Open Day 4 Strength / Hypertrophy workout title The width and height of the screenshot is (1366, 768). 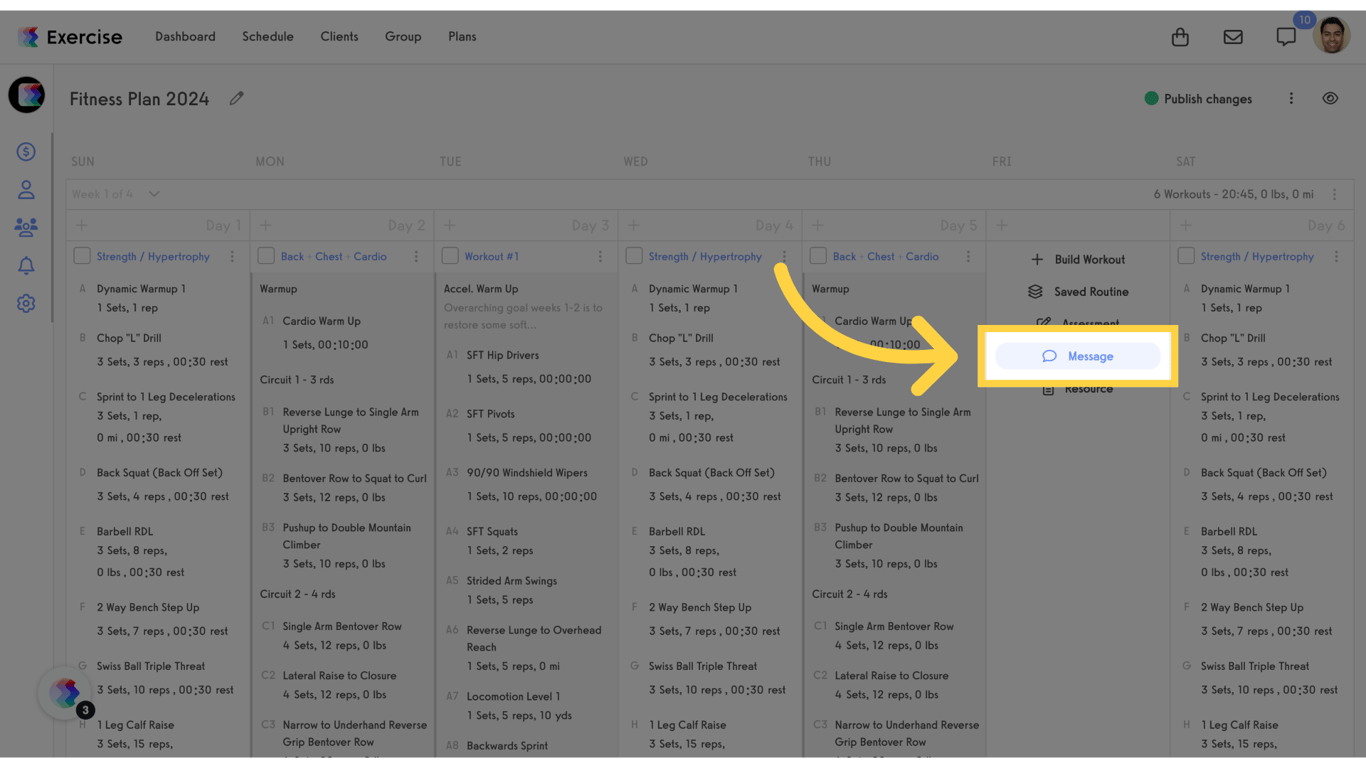(x=705, y=257)
